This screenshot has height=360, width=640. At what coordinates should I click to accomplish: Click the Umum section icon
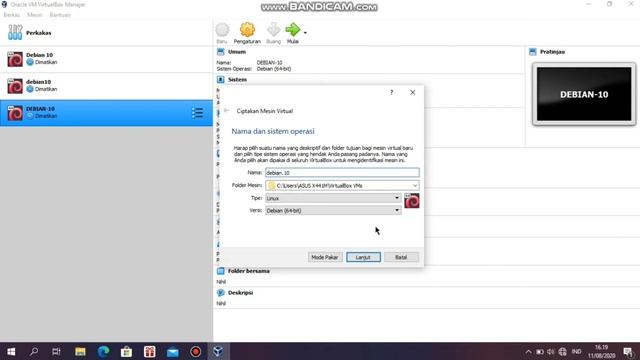pos(221,52)
